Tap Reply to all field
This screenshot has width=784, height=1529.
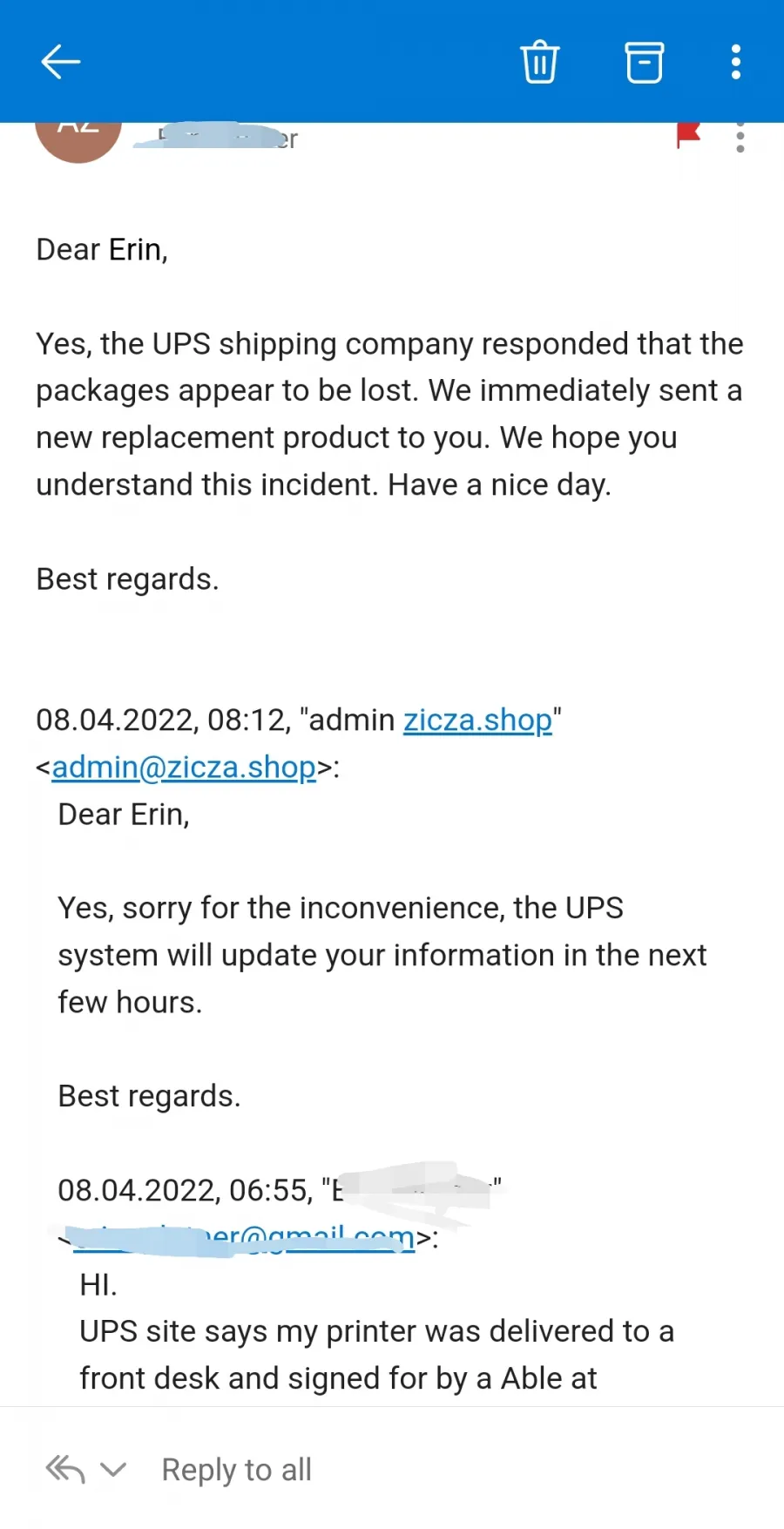tap(237, 1470)
